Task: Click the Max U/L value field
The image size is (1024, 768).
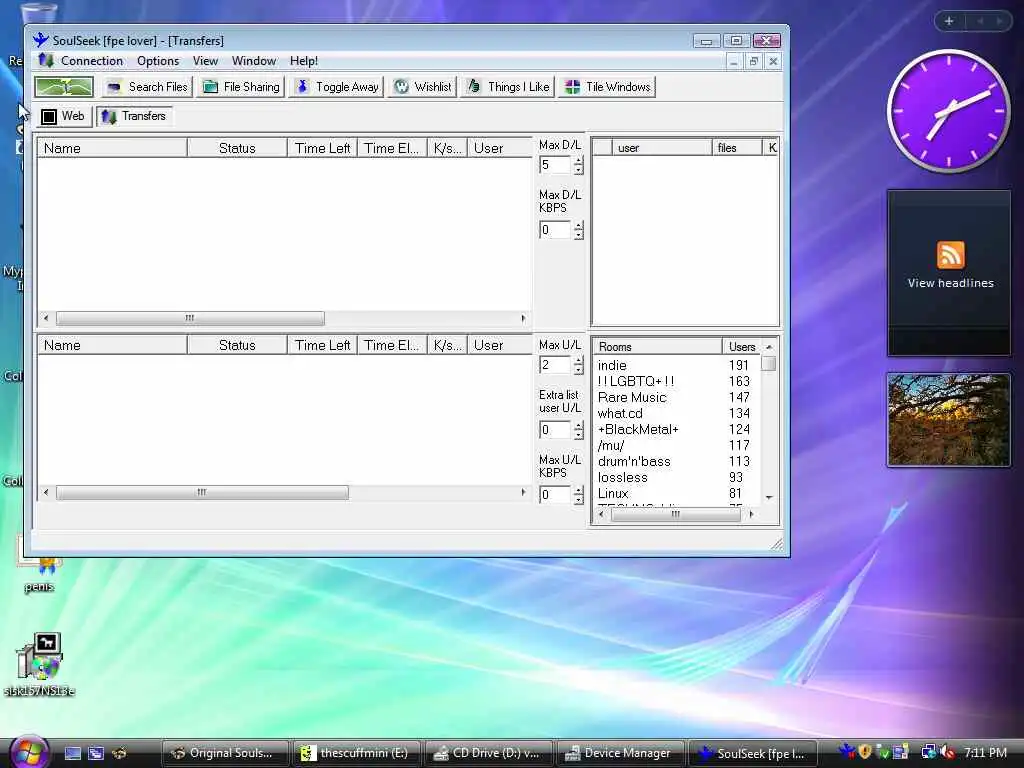Action: 555,365
